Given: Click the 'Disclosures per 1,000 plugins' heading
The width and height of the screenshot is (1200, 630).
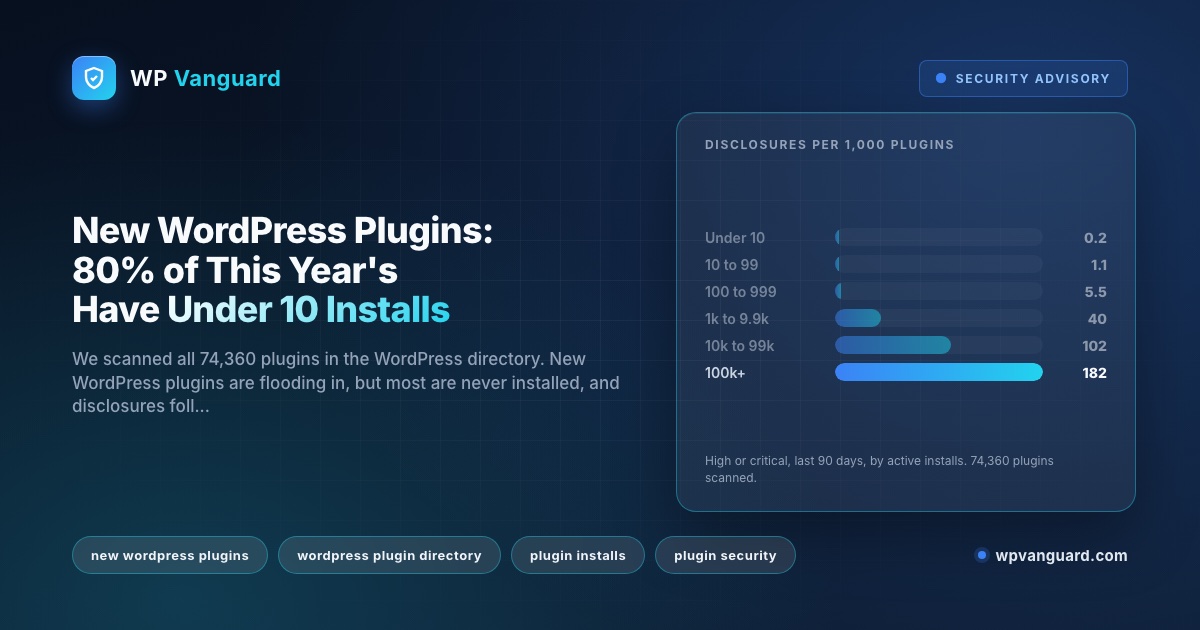Looking at the screenshot, I should click(829, 144).
